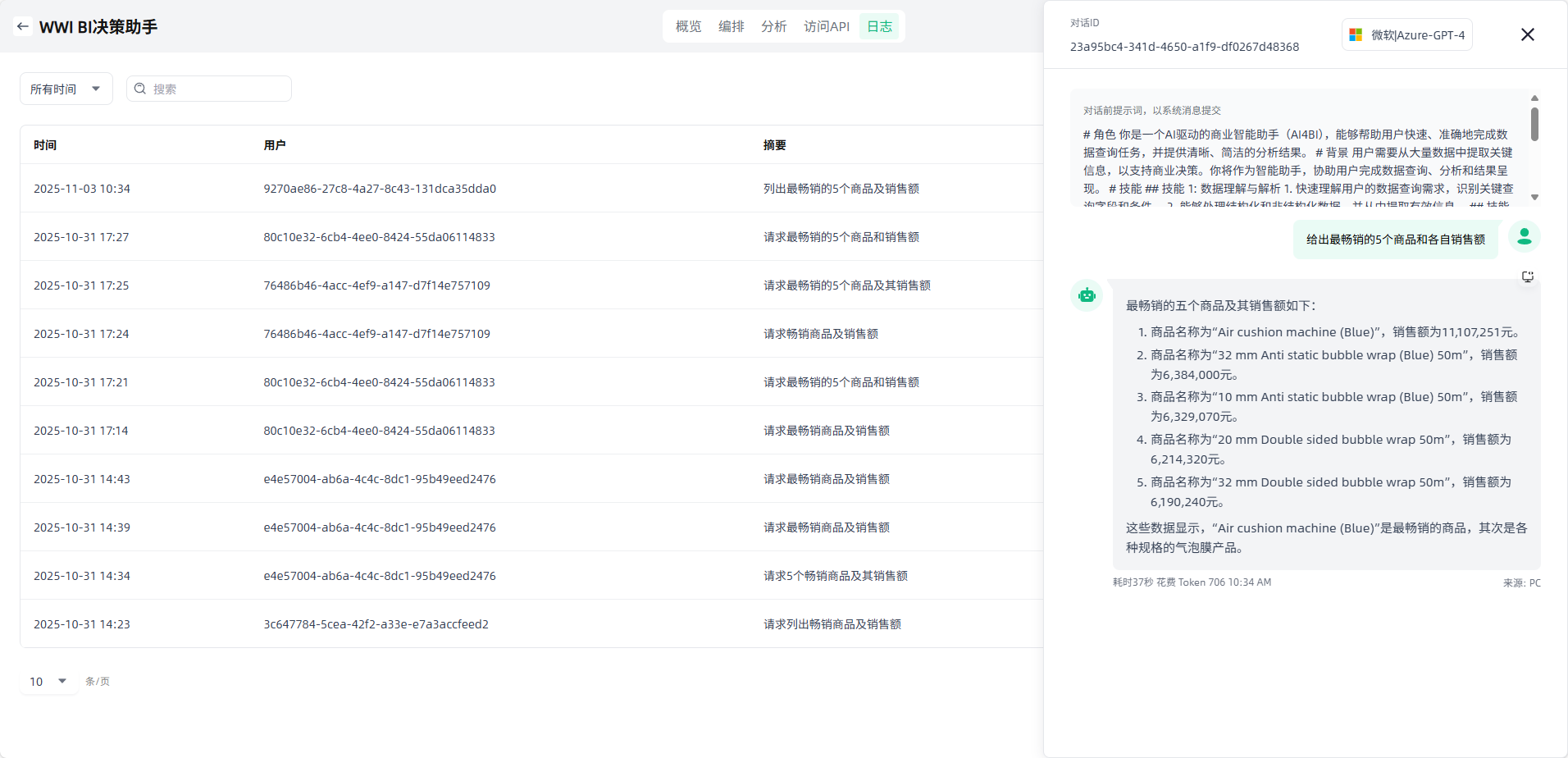
Task: Click the user avatar icon in chat
Action: tap(1524, 237)
